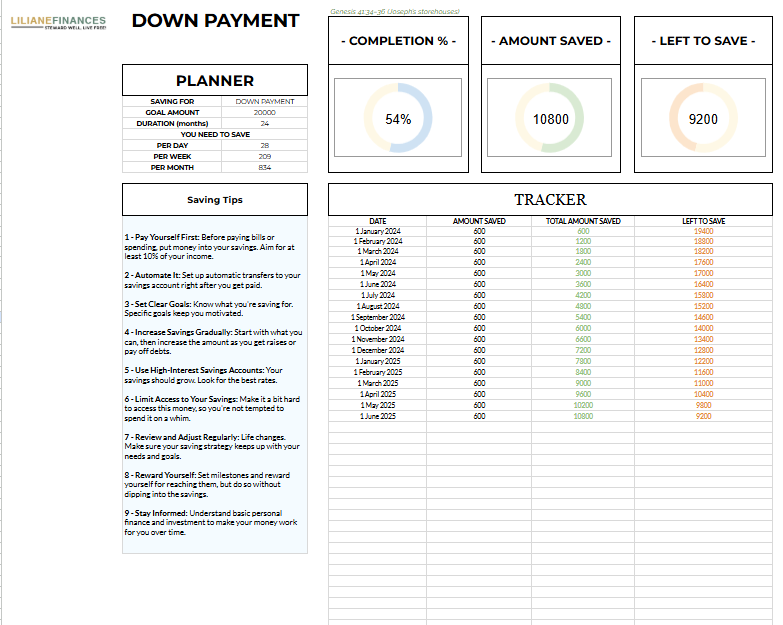Select the Per Week value cell showing 209
The height and width of the screenshot is (625, 783).
265,157
